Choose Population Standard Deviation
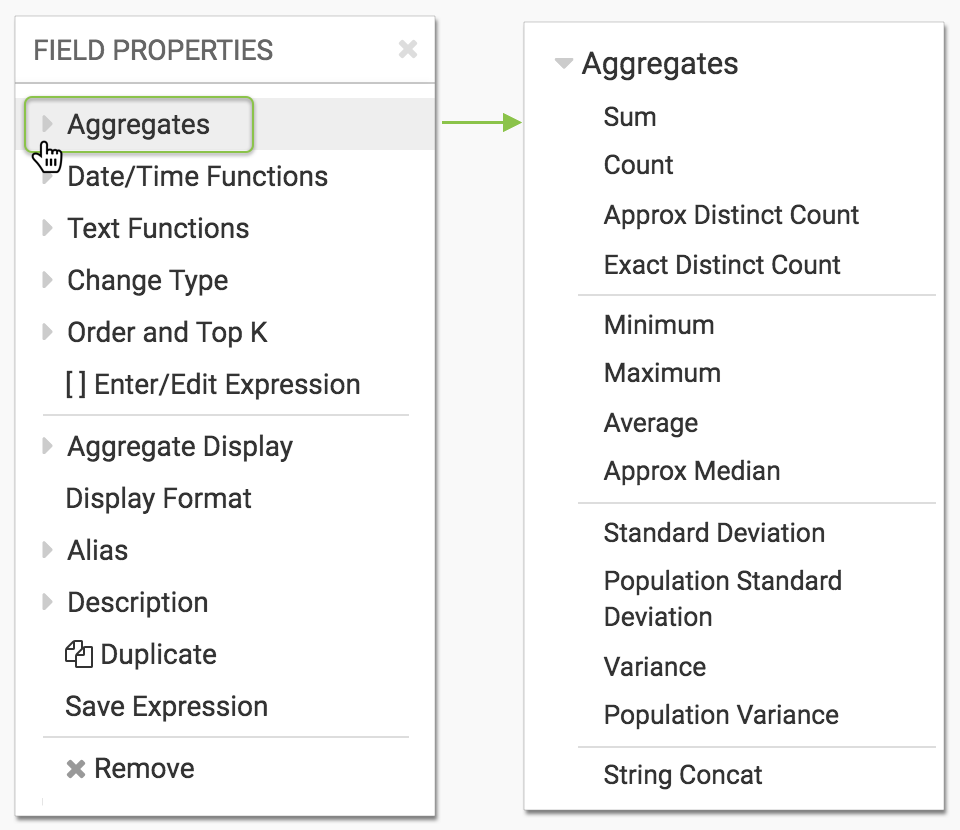The image size is (960, 830). [722, 598]
